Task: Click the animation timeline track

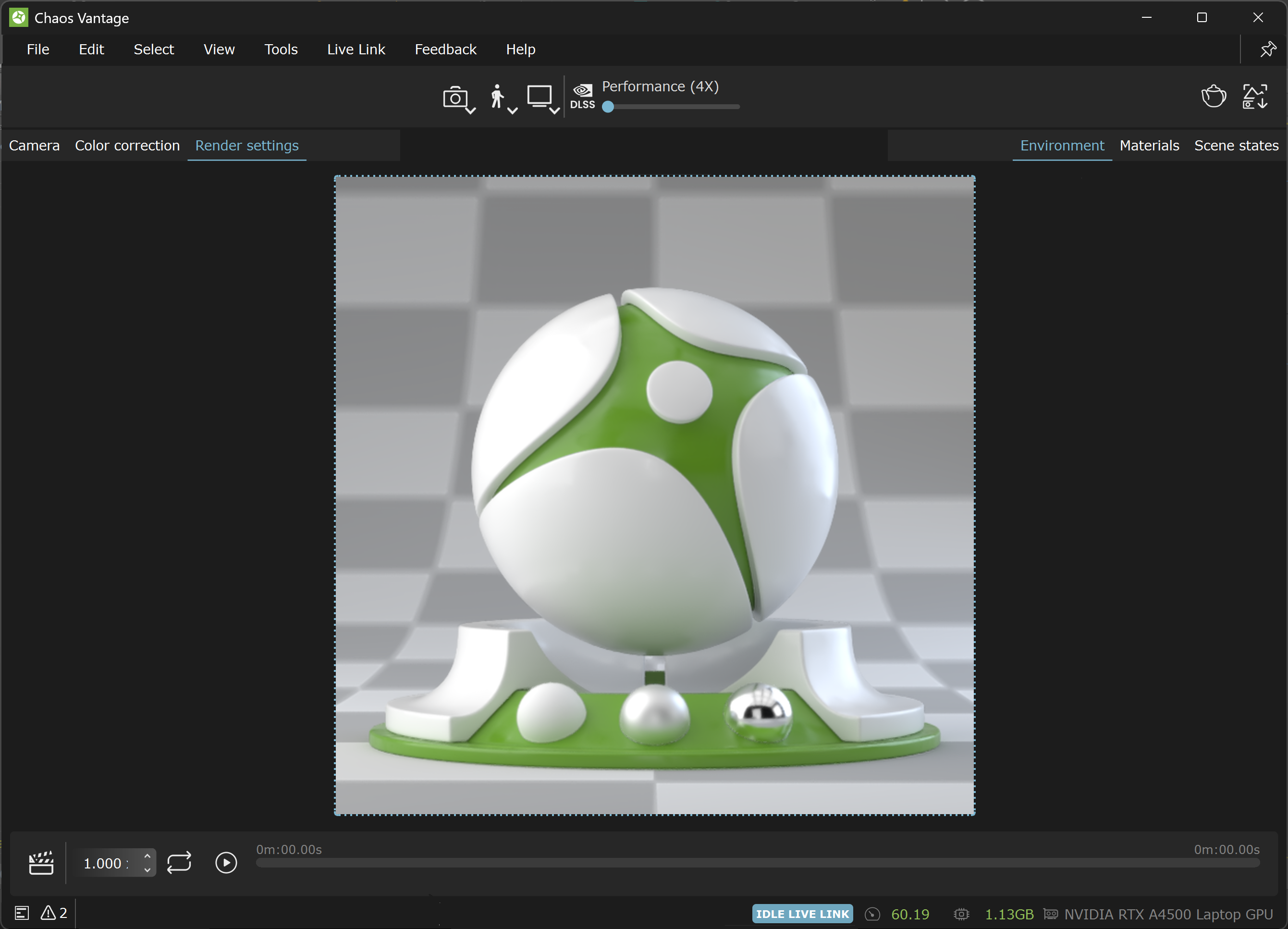Action: click(758, 863)
